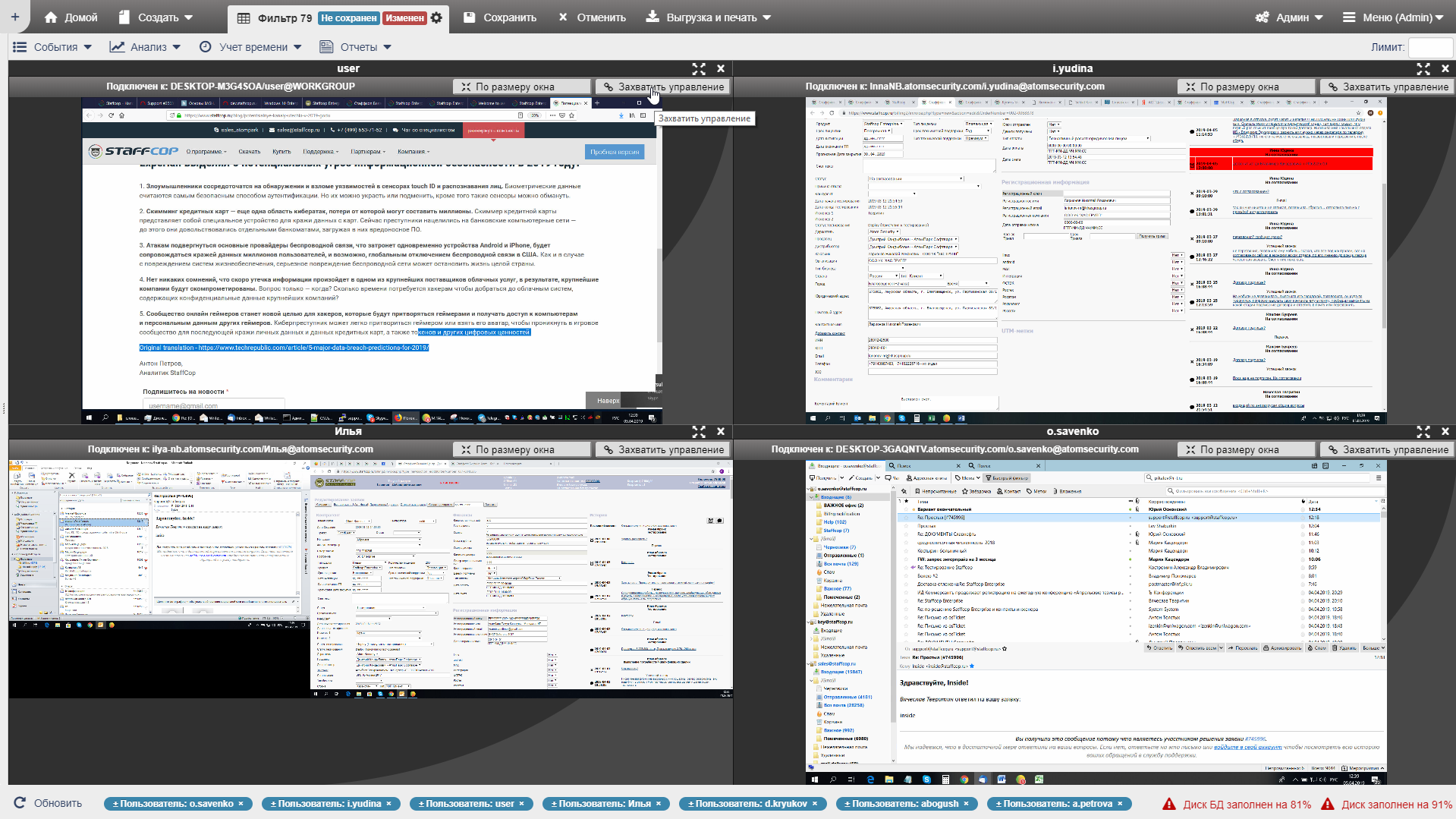The height and width of the screenshot is (819, 1456).
Task: Click the Пользователь: d.kryukov filter label
Action: 748,804
